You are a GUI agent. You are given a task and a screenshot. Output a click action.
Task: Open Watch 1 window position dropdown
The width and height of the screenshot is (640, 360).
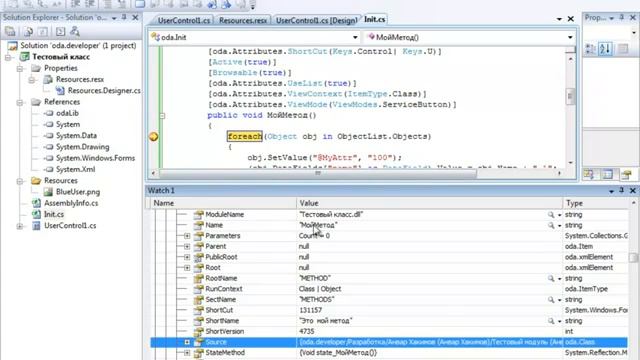pos(611,191)
